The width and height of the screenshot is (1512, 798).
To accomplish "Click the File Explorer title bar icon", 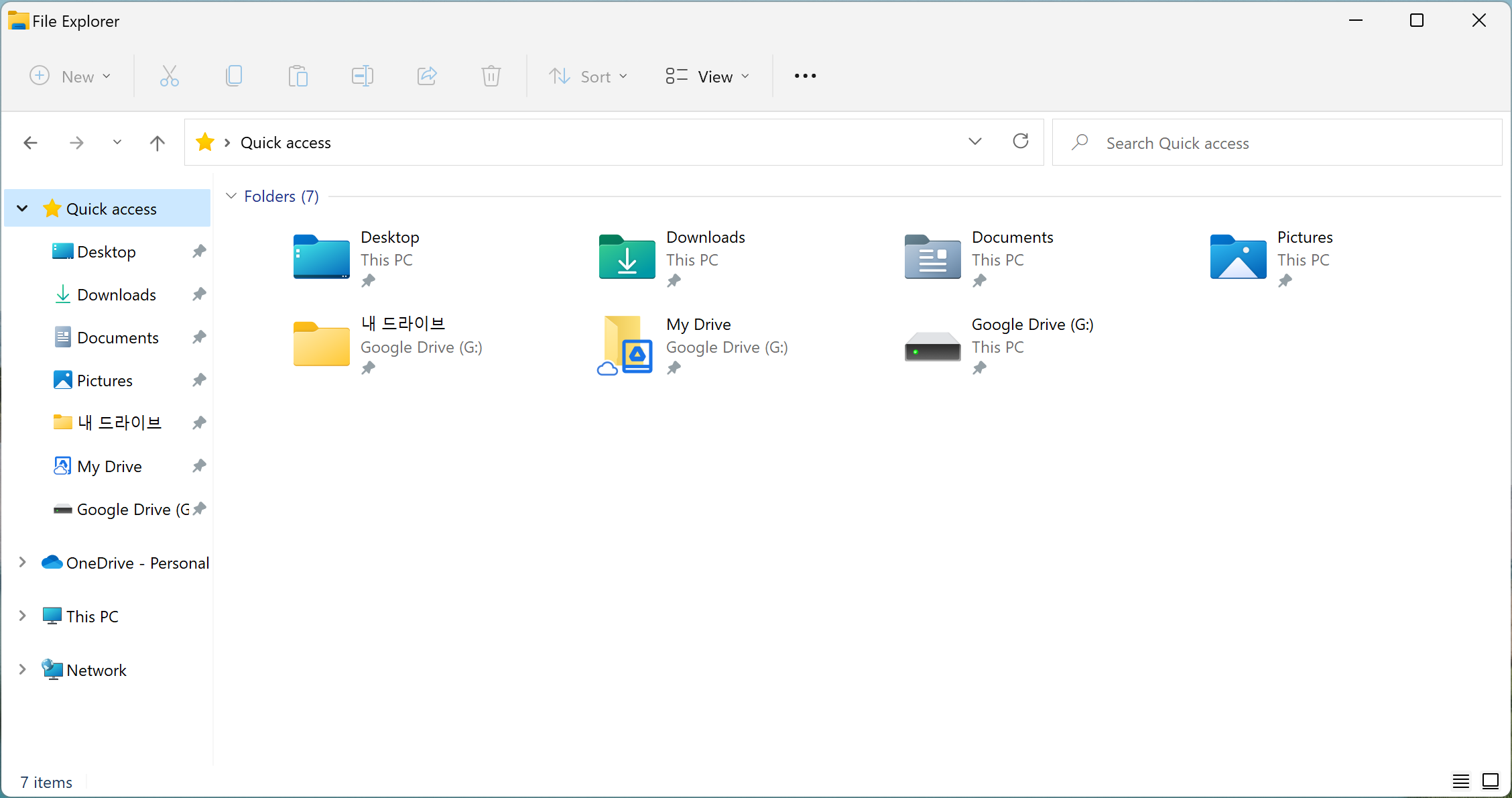I will (x=18, y=21).
